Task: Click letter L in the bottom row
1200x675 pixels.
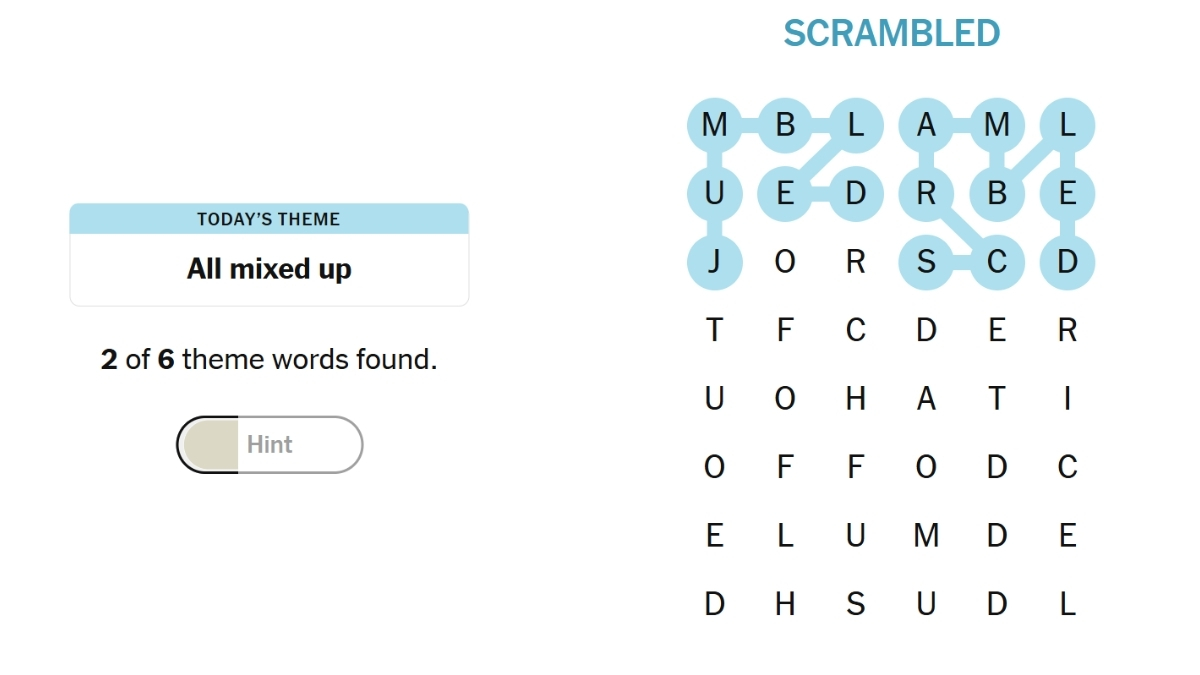Action: coord(1067,603)
